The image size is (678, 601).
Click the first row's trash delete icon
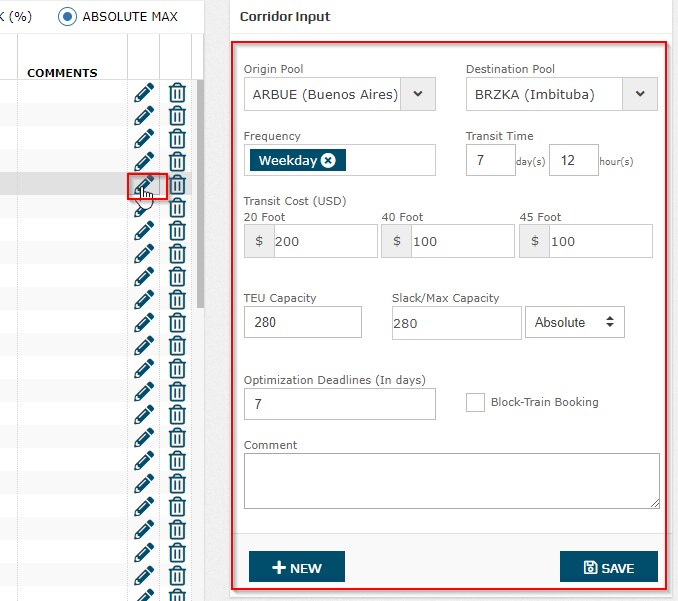[x=177, y=92]
